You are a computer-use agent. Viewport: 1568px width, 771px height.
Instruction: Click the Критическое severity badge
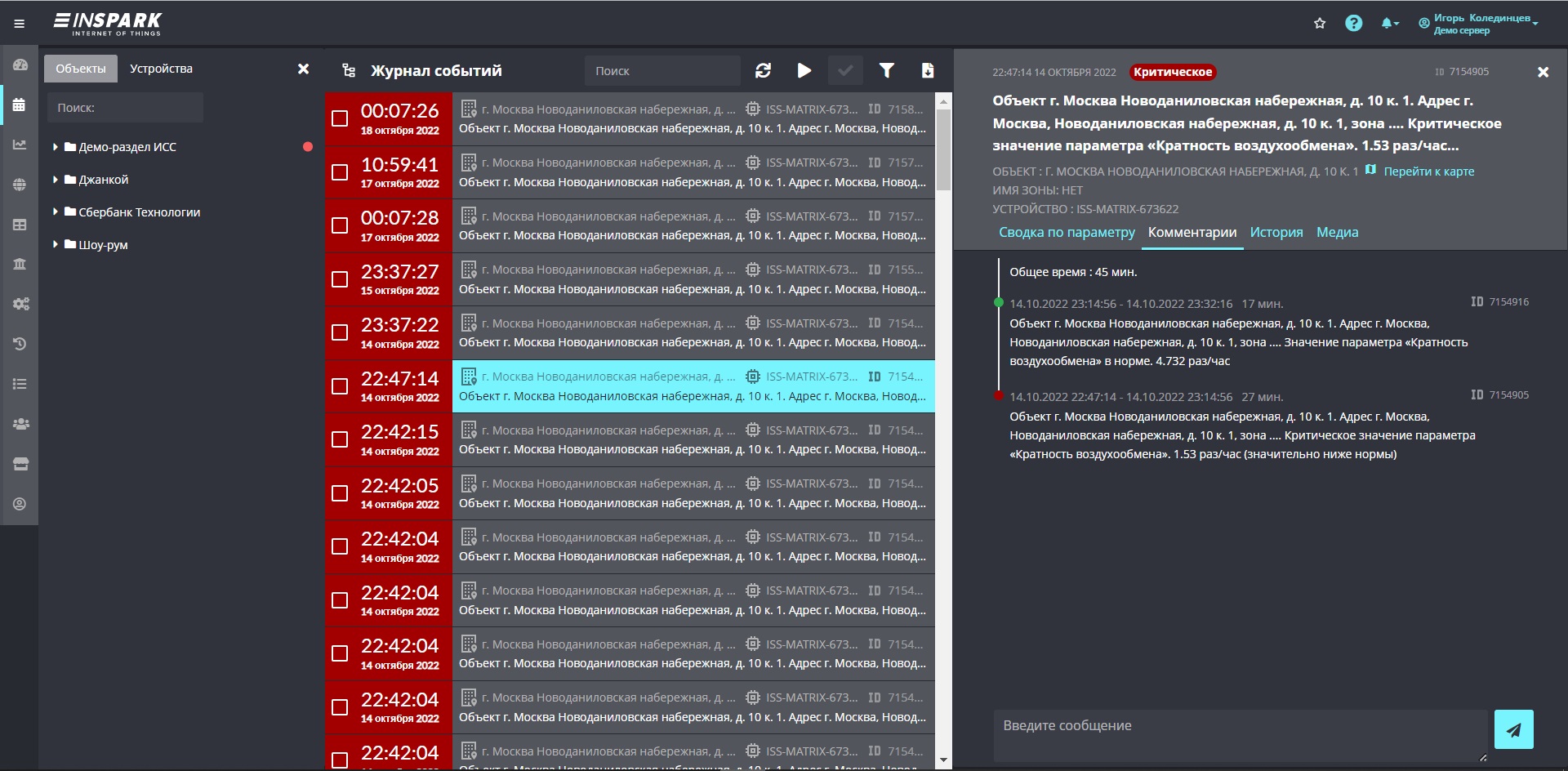1173,72
